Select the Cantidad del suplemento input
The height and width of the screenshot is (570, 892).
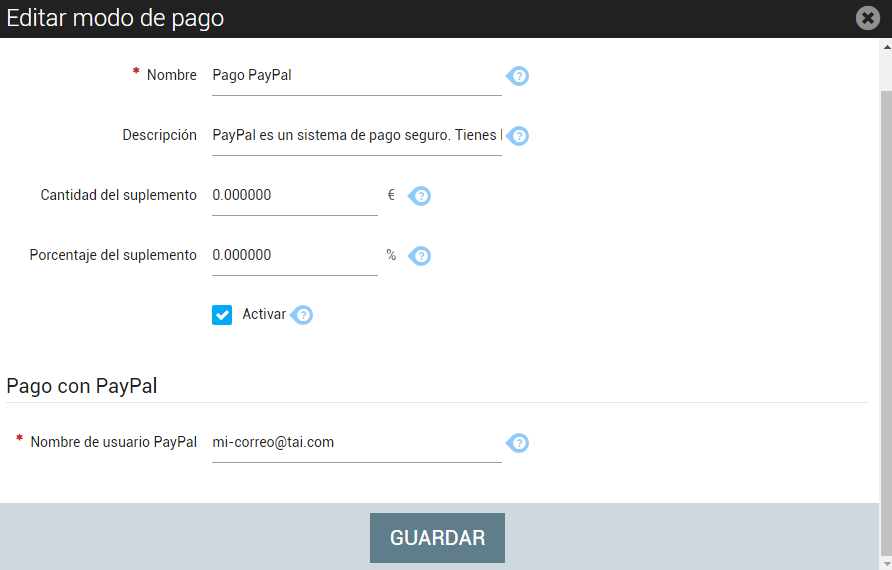pos(295,196)
